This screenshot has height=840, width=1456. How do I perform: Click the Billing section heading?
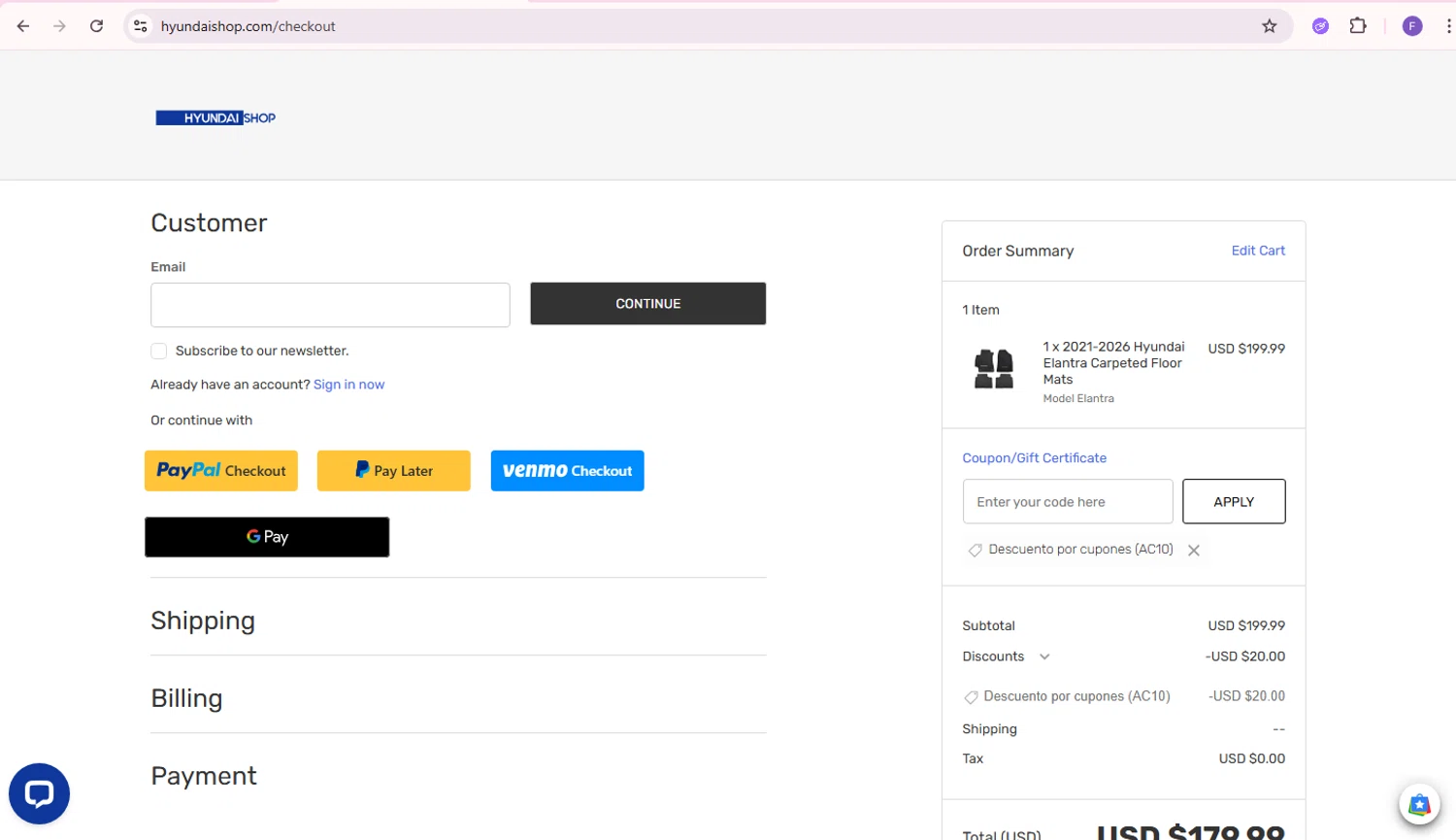(186, 698)
